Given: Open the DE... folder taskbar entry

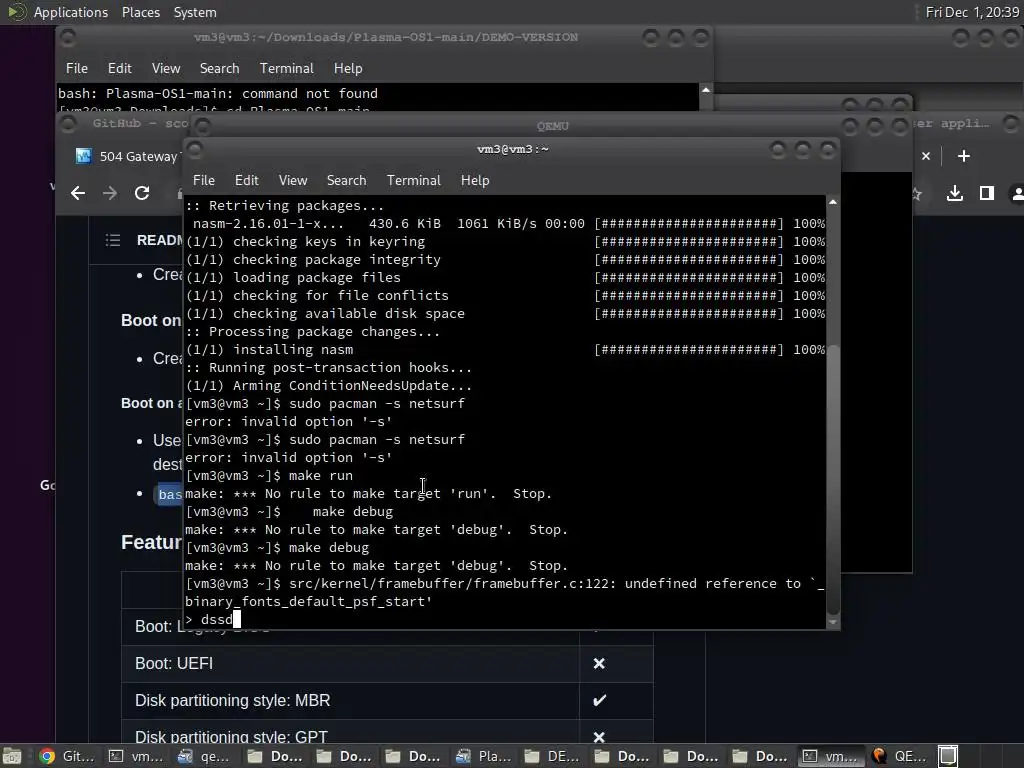Looking at the screenshot, I should (x=553, y=756).
